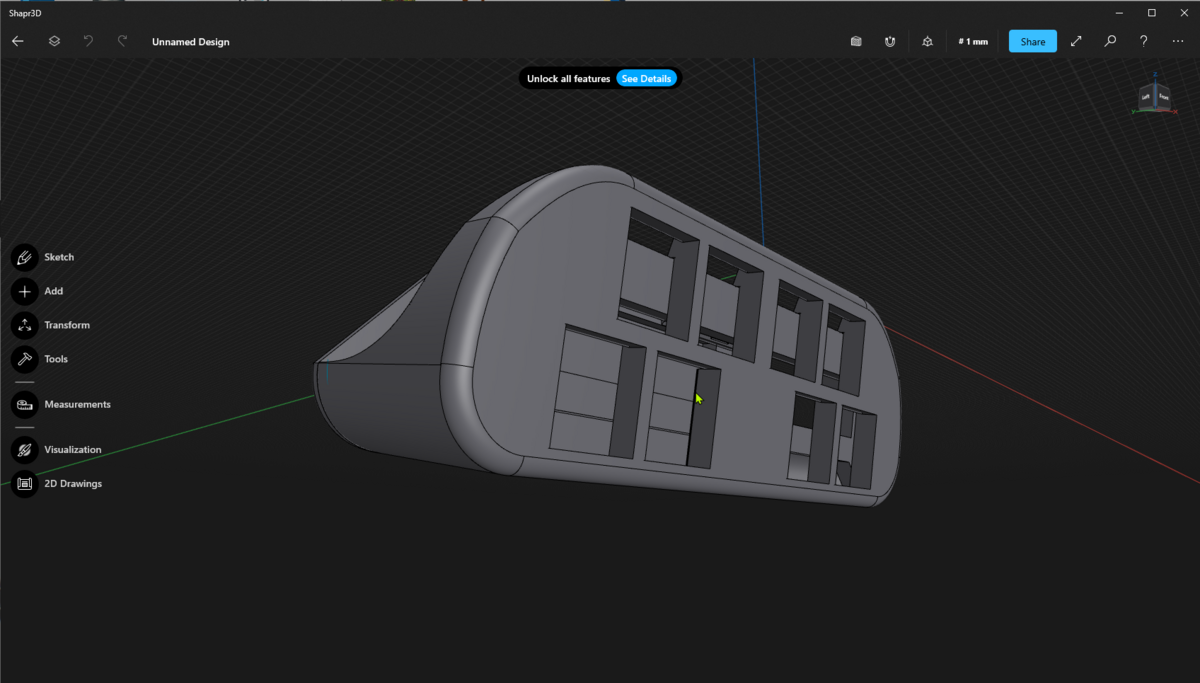Click the orientation cube's Left face
The width and height of the screenshot is (1200, 683).
tap(1146, 97)
